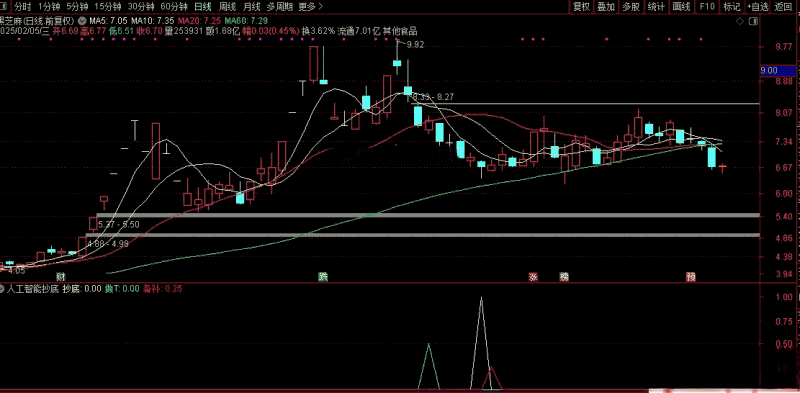Click the 涨 event marker below the chart

[534, 277]
